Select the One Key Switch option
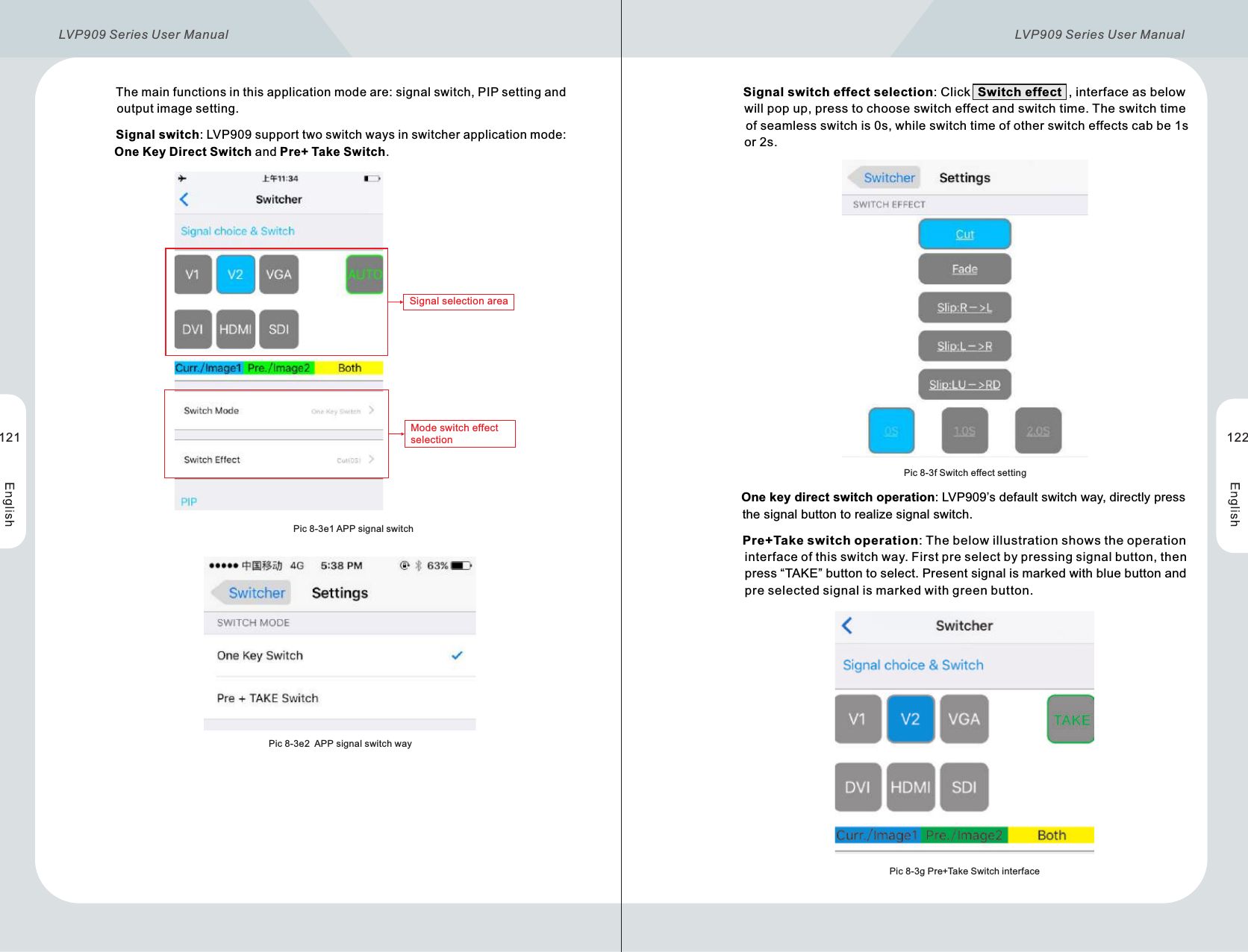 click(x=340, y=656)
